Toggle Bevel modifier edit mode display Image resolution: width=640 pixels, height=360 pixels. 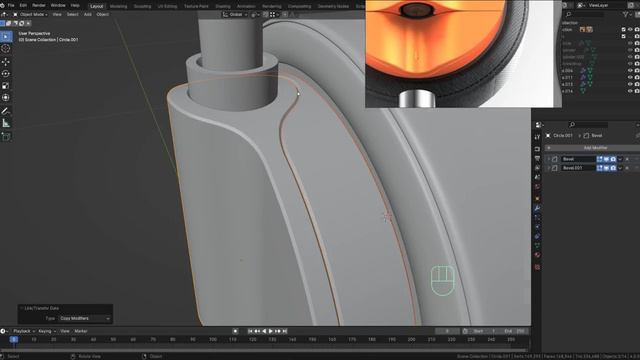(599, 159)
